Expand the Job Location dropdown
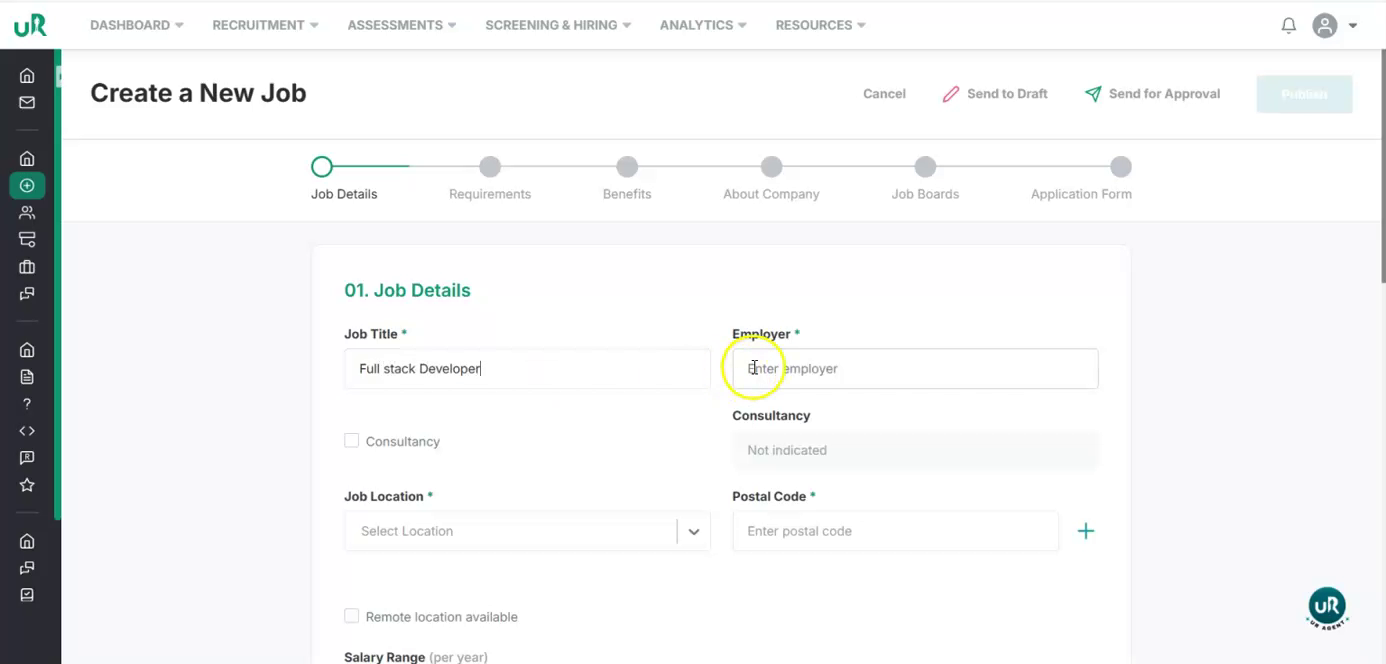Viewport: 1386px width, 664px height. [693, 532]
